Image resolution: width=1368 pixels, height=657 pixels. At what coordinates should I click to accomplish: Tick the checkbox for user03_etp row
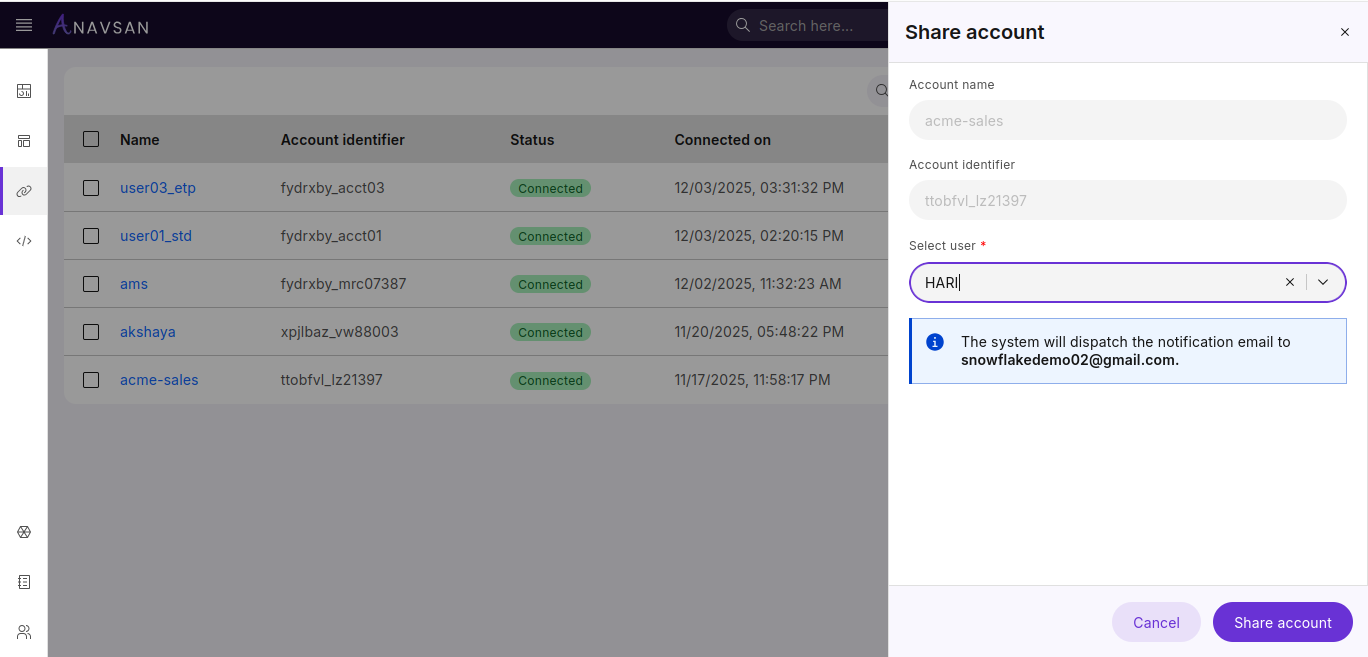click(91, 188)
